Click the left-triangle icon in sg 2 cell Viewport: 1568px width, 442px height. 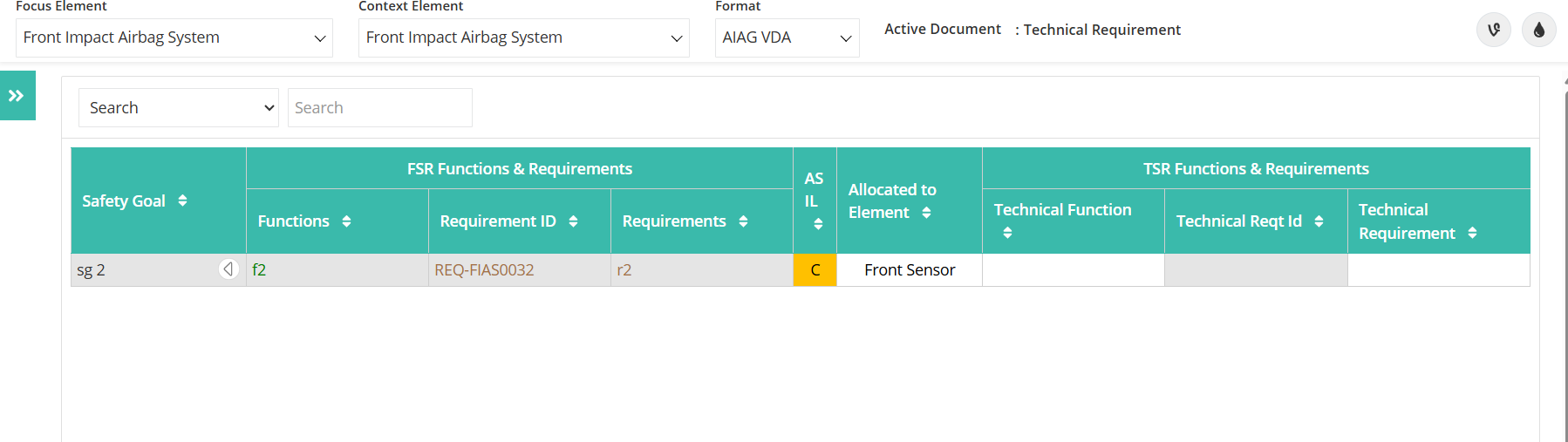(228, 269)
